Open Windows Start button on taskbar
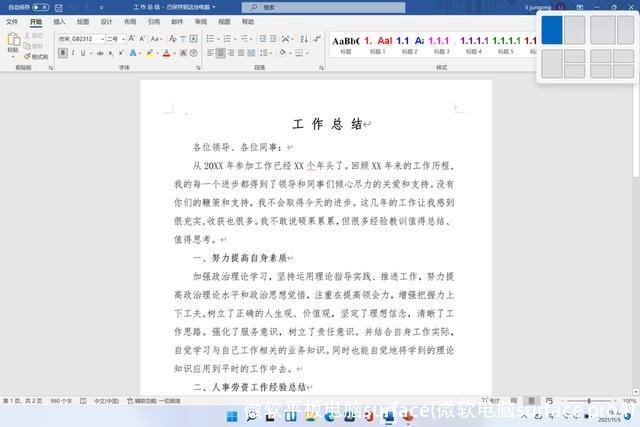The image size is (640, 427). [x=232, y=416]
